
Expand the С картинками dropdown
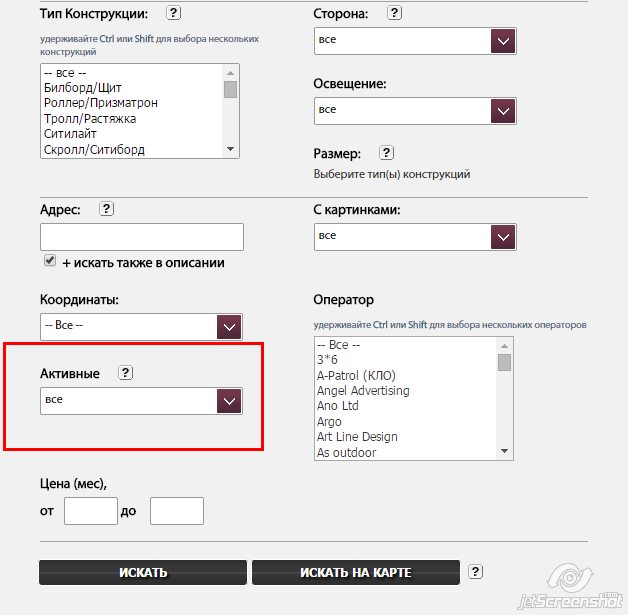pos(415,237)
